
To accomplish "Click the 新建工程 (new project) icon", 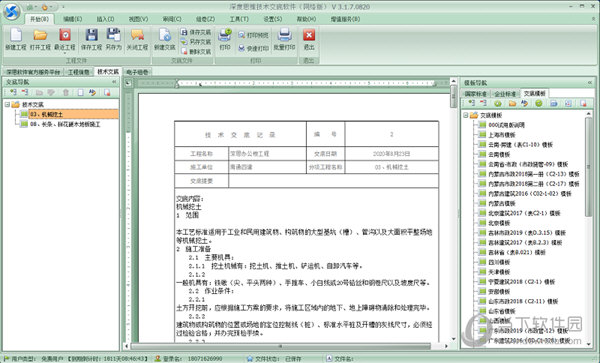I will pos(16,35).
